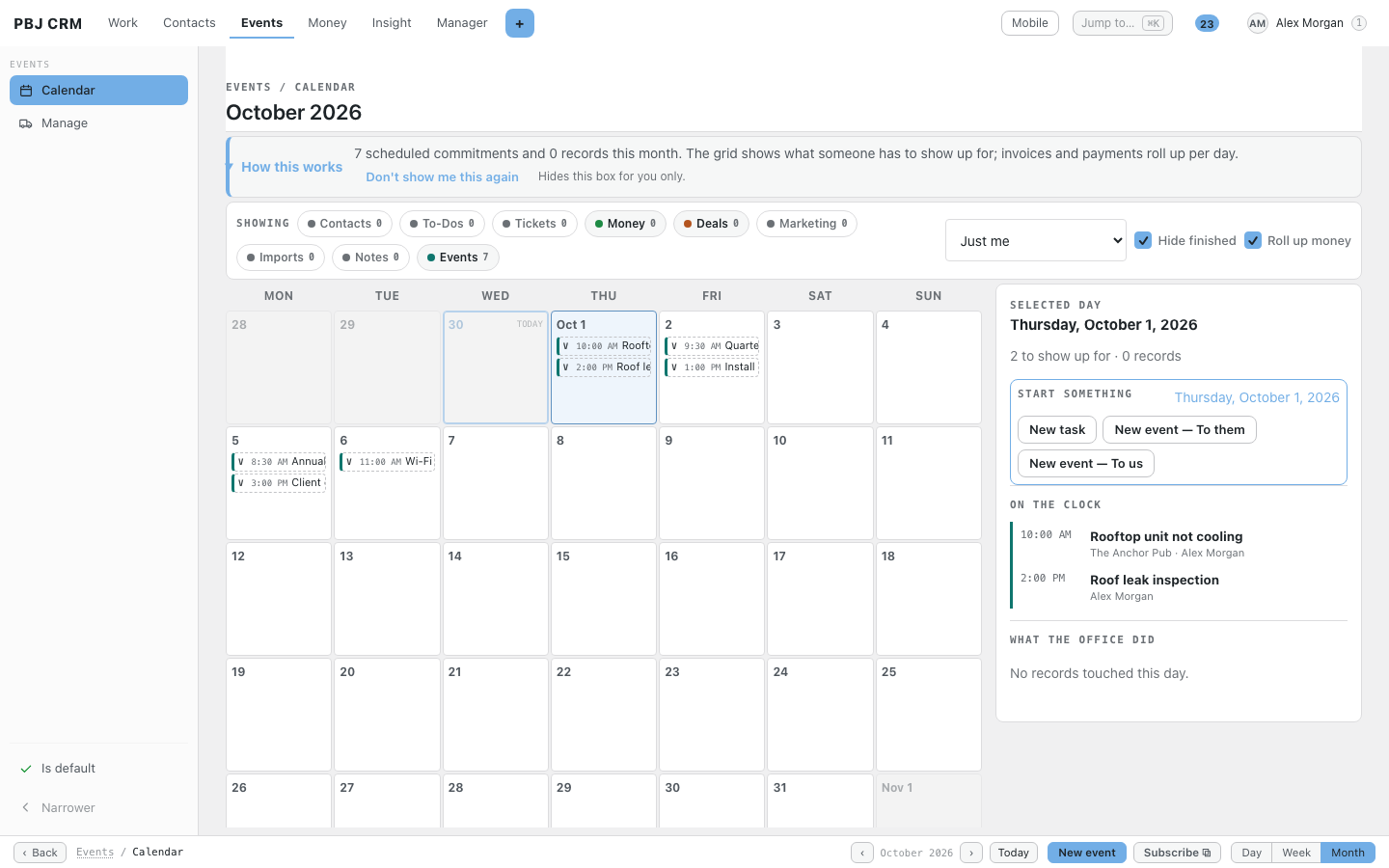1389x868 pixels.
Task: Toggle the Money filter chip
Action: (625, 224)
